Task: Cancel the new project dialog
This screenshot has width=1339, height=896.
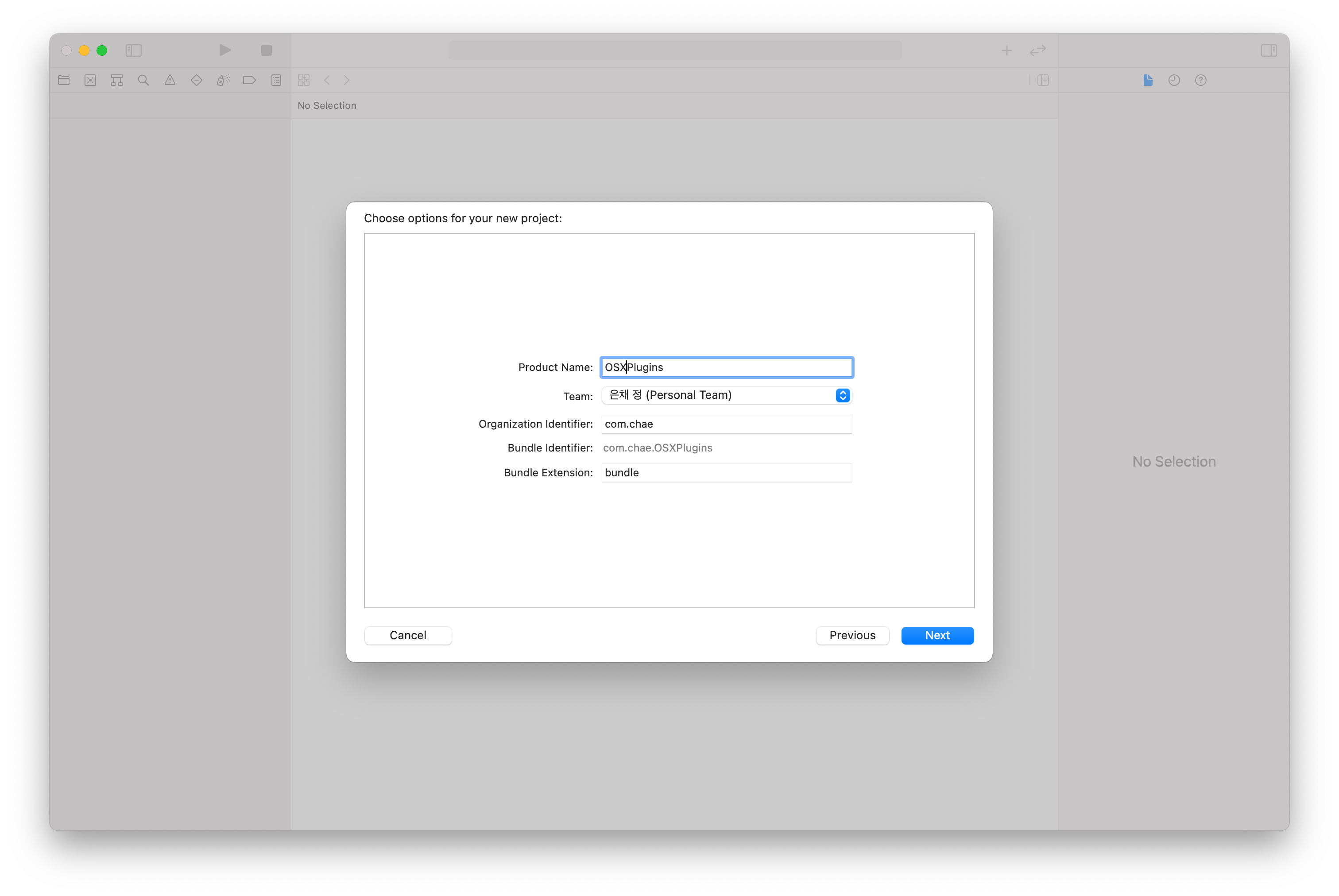Action: click(407, 635)
